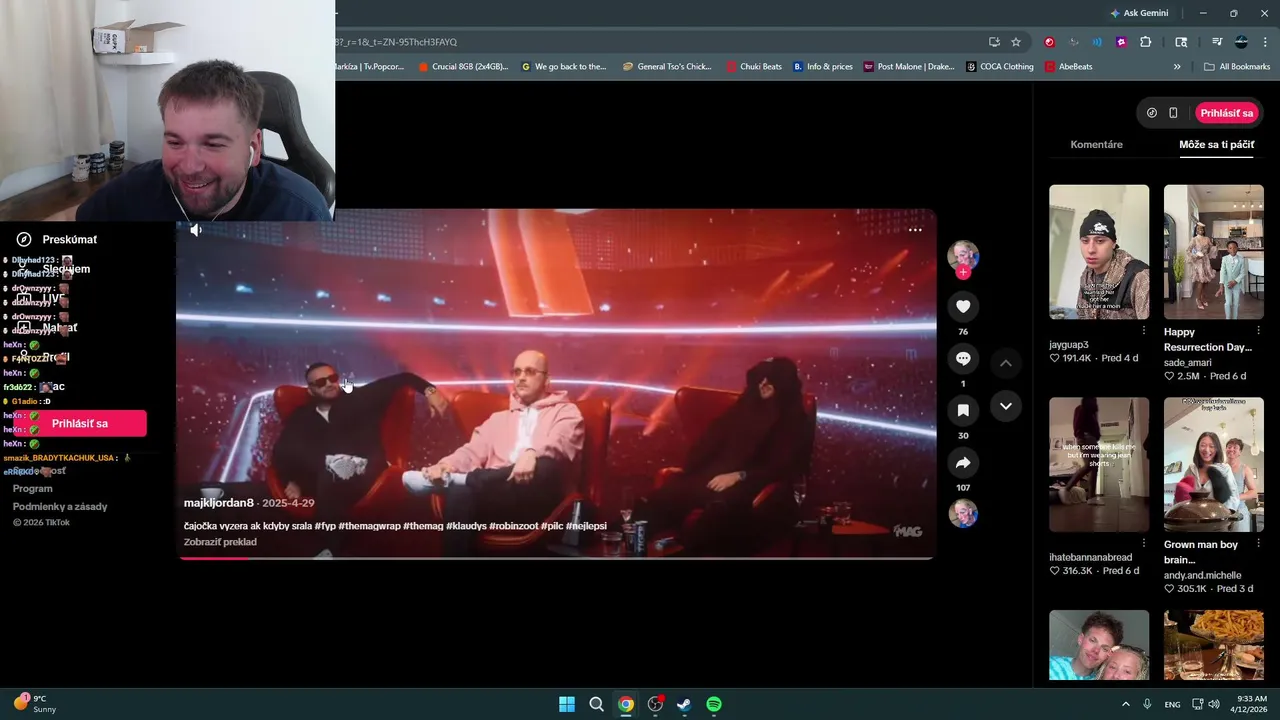Open the AbeBeats bookmark

pyautogui.click(x=1068, y=67)
